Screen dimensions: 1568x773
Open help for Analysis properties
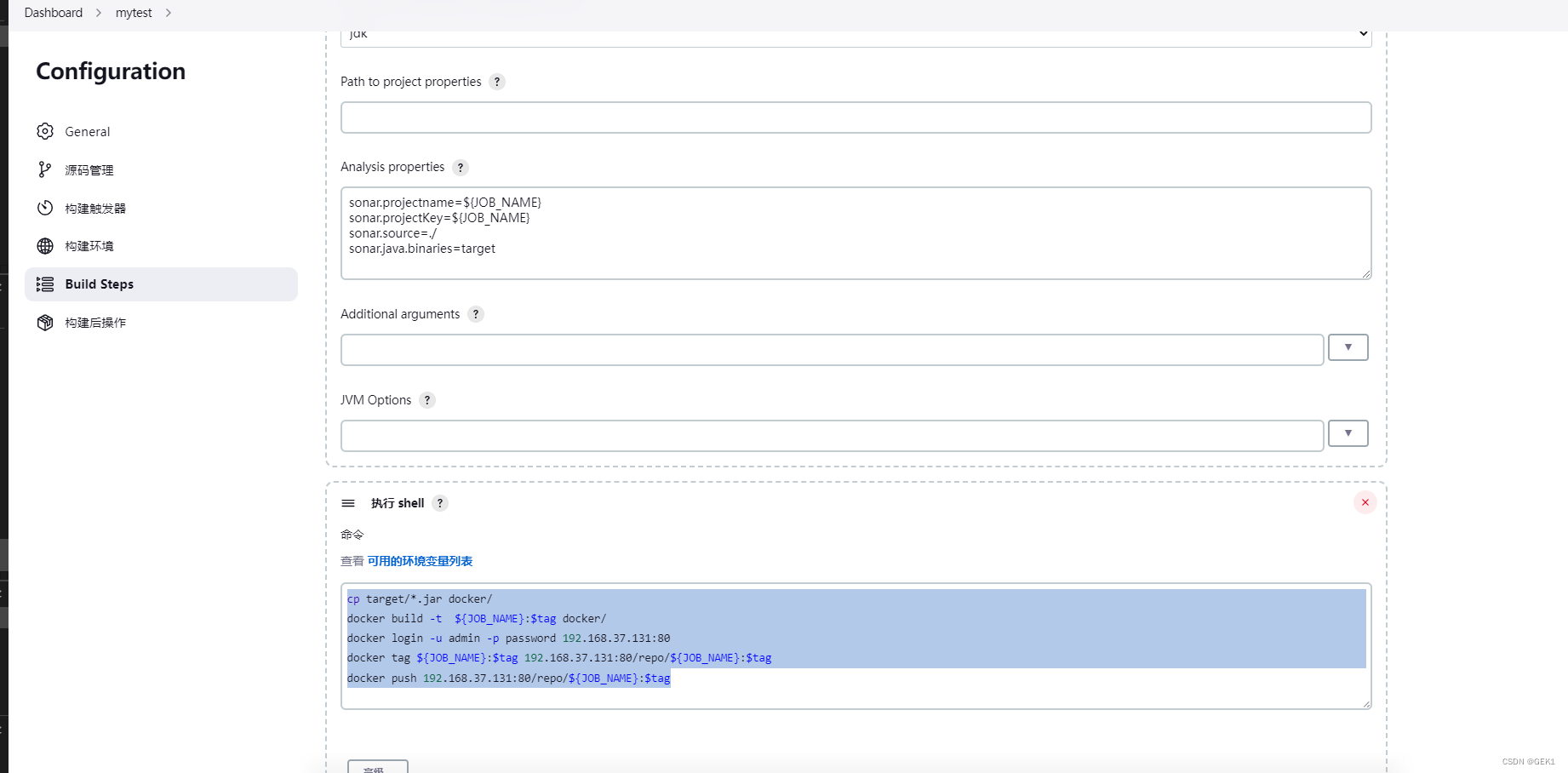461,168
